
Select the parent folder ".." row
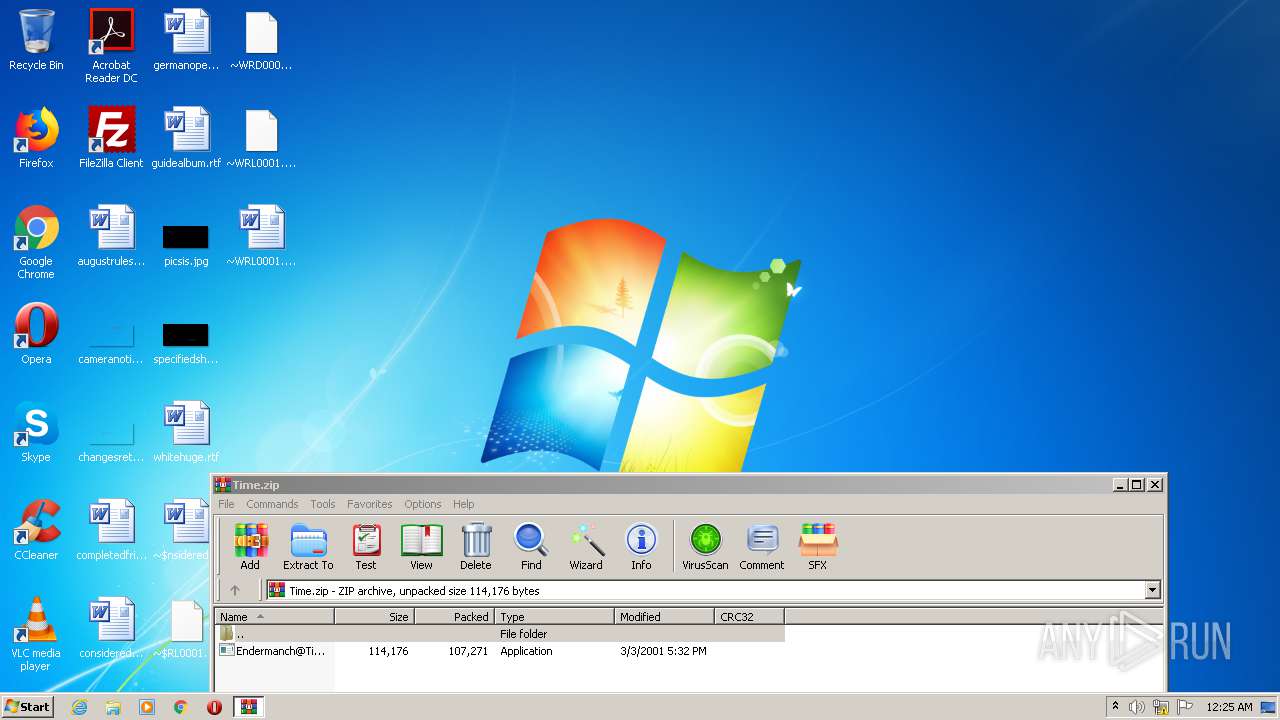[500, 634]
